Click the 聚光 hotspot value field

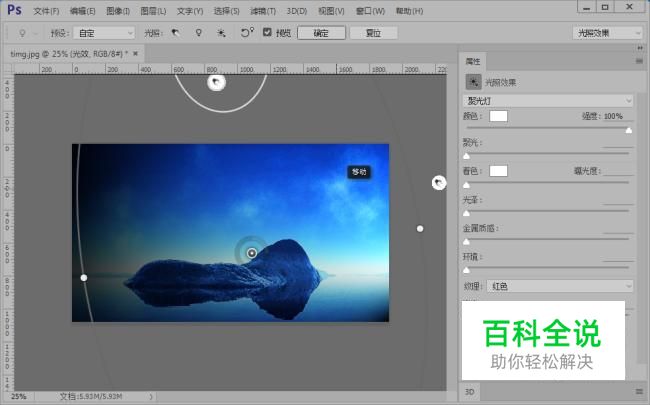tap(618, 143)
